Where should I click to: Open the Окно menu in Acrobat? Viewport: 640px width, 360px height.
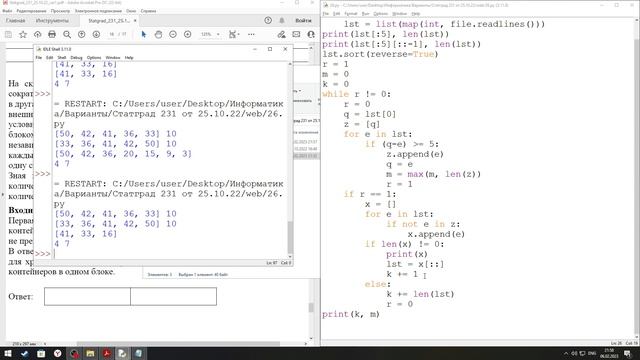tap(131, 11)
